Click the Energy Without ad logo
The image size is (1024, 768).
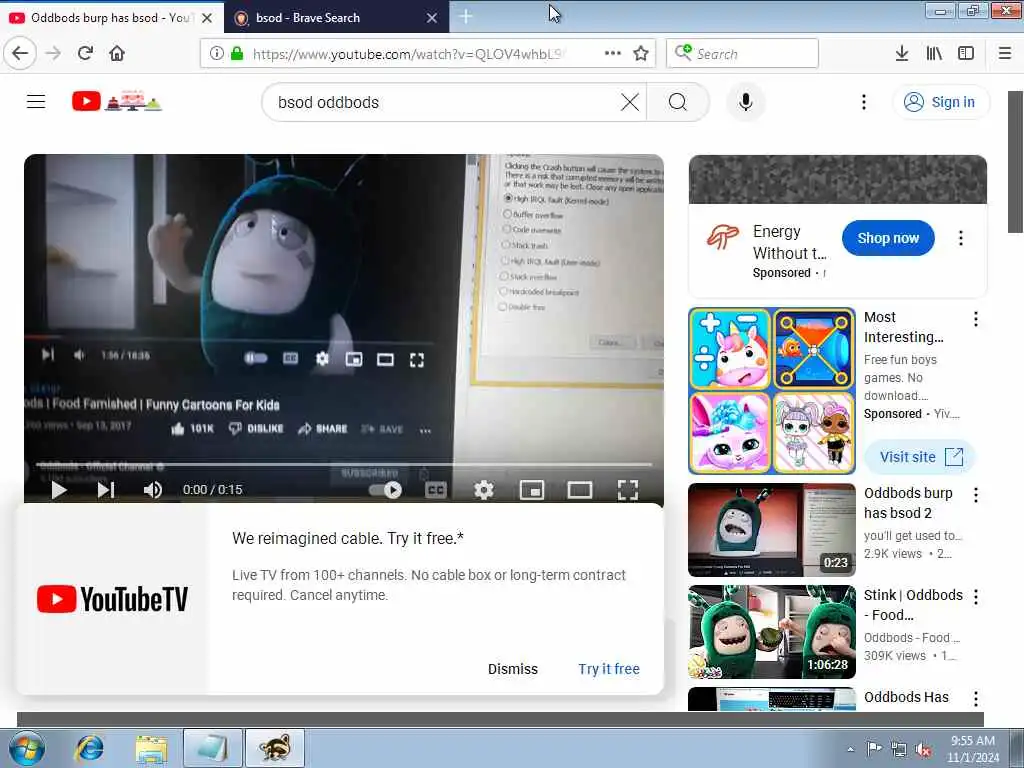coord(723,238)
